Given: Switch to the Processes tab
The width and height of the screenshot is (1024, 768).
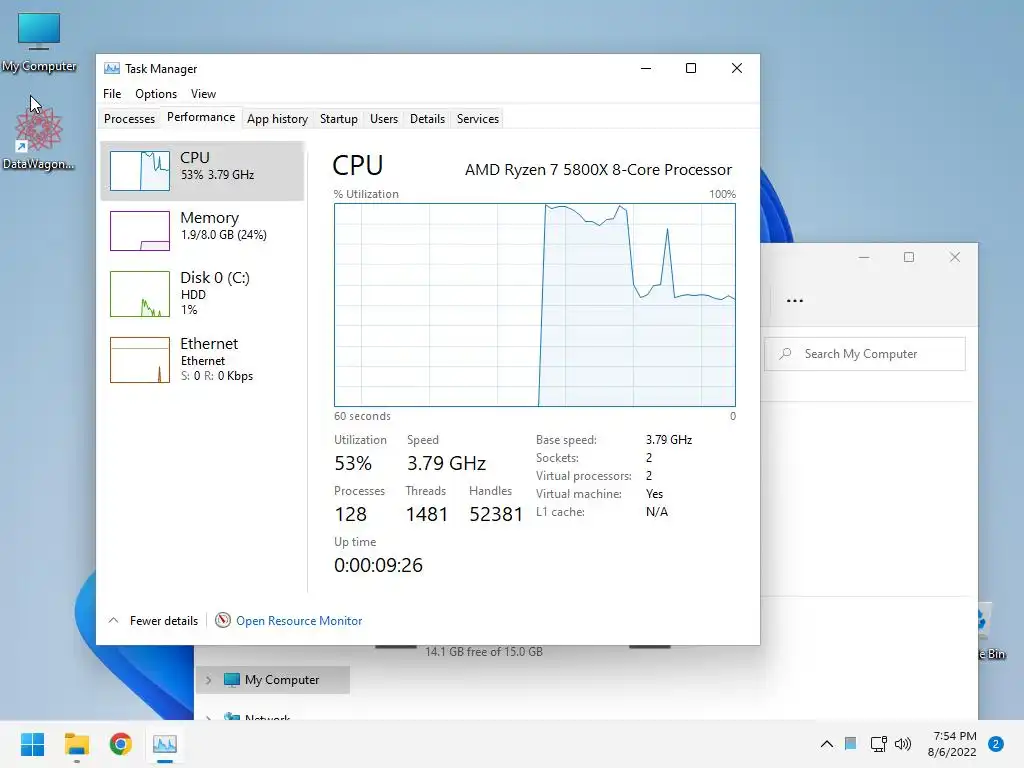Looking at the screenshot, I should 129,119.
